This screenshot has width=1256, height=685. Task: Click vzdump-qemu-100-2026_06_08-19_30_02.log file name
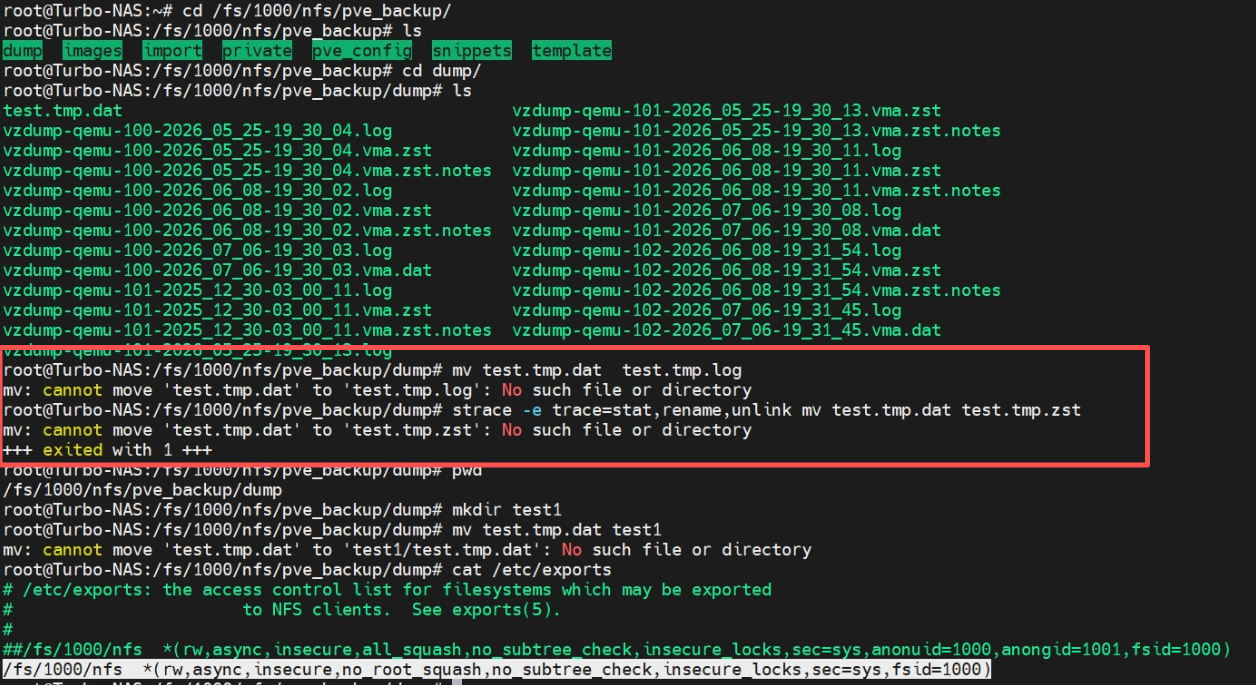[198, 190]
